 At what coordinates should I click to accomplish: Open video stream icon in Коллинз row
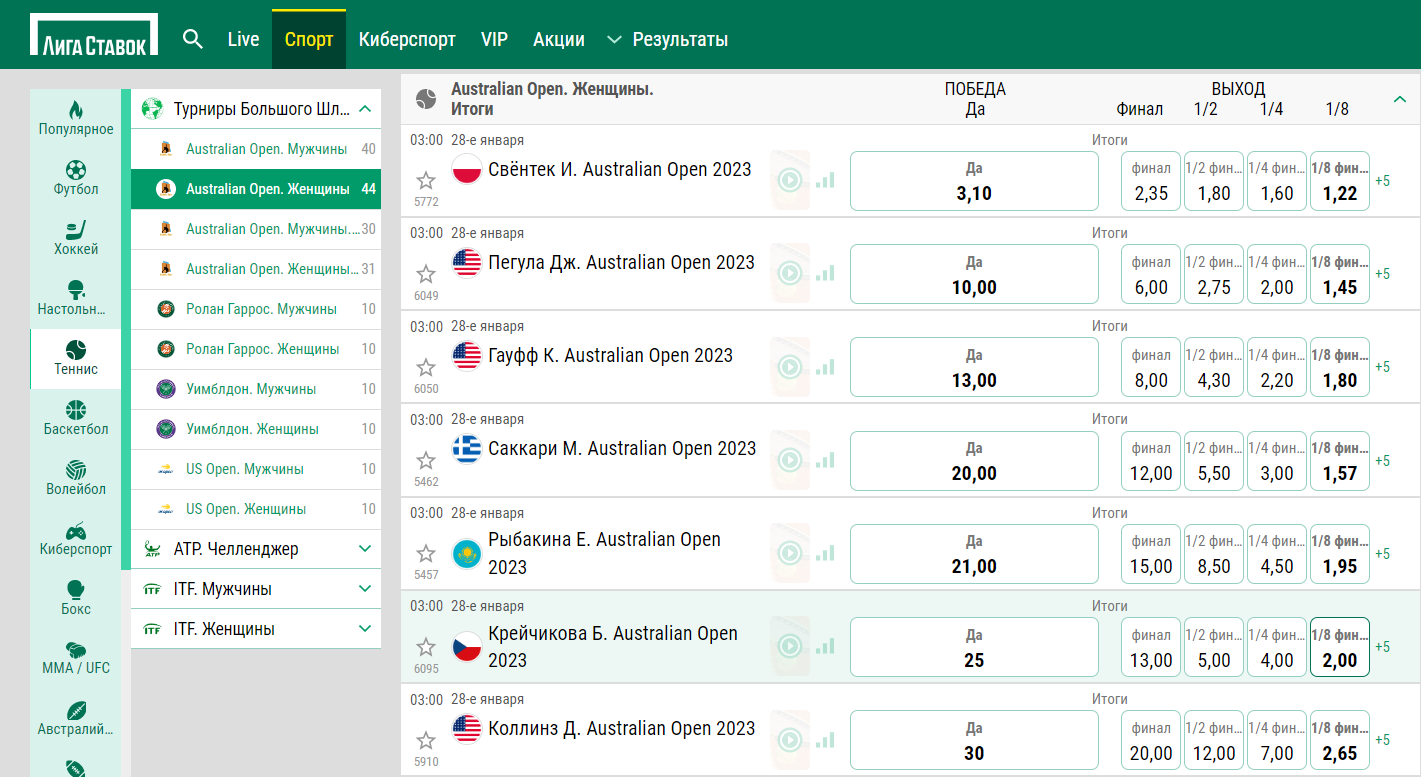[791, 740]
